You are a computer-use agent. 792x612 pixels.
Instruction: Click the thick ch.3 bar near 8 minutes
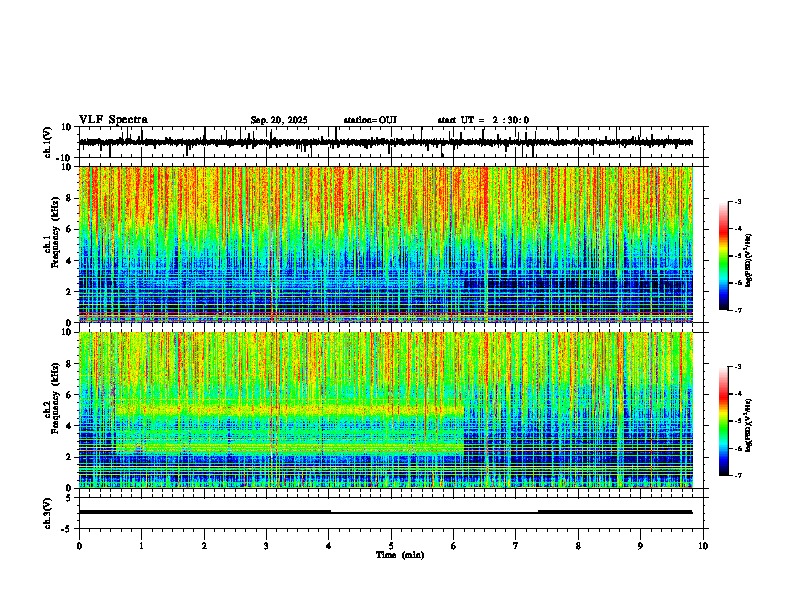[615, 512]
